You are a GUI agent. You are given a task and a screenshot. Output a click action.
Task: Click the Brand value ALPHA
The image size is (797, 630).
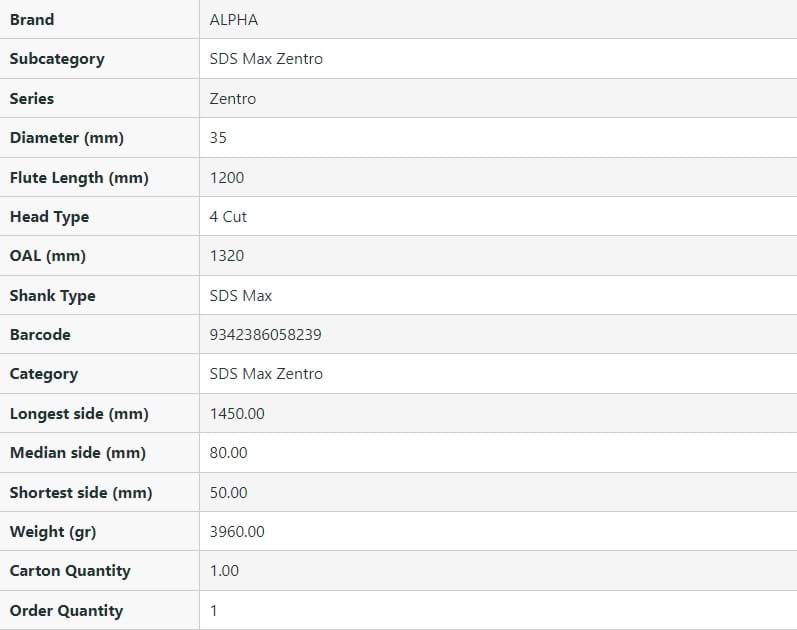[x=233, y=20]
